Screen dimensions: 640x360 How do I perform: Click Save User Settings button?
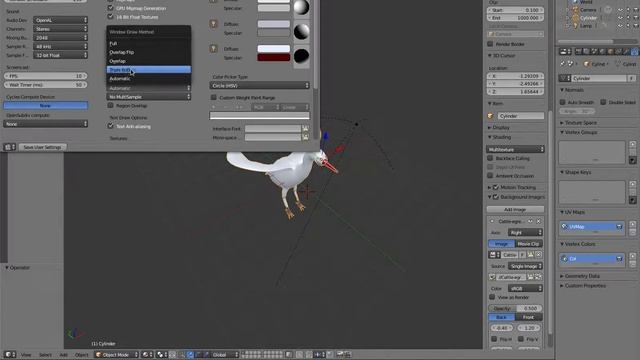click(42, 147)
